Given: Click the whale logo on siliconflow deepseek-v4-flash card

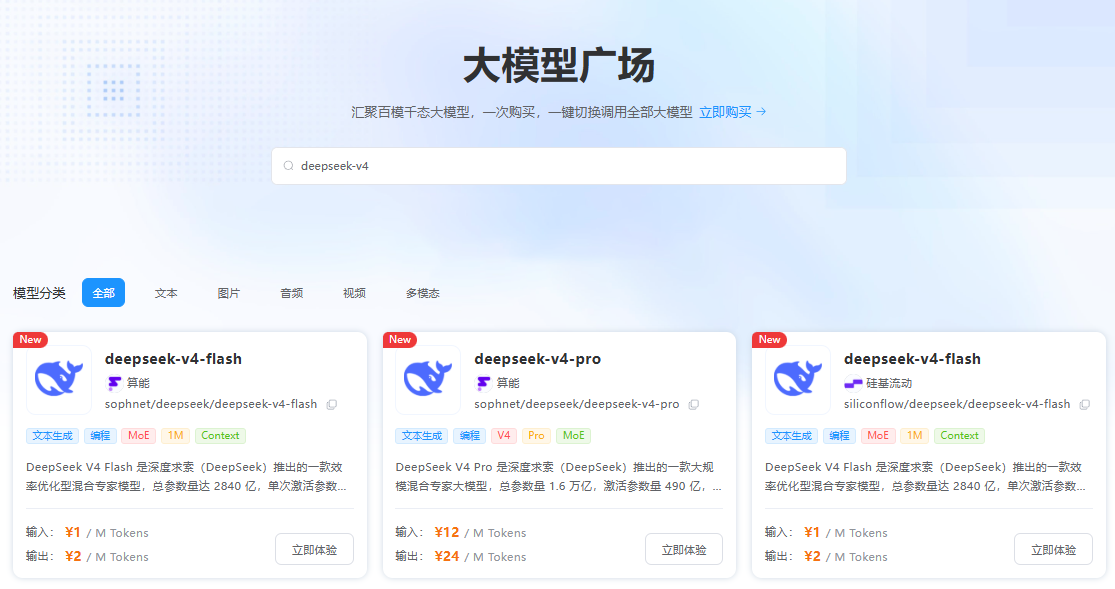Looking at the screenshot, I should tap(798, 380).
